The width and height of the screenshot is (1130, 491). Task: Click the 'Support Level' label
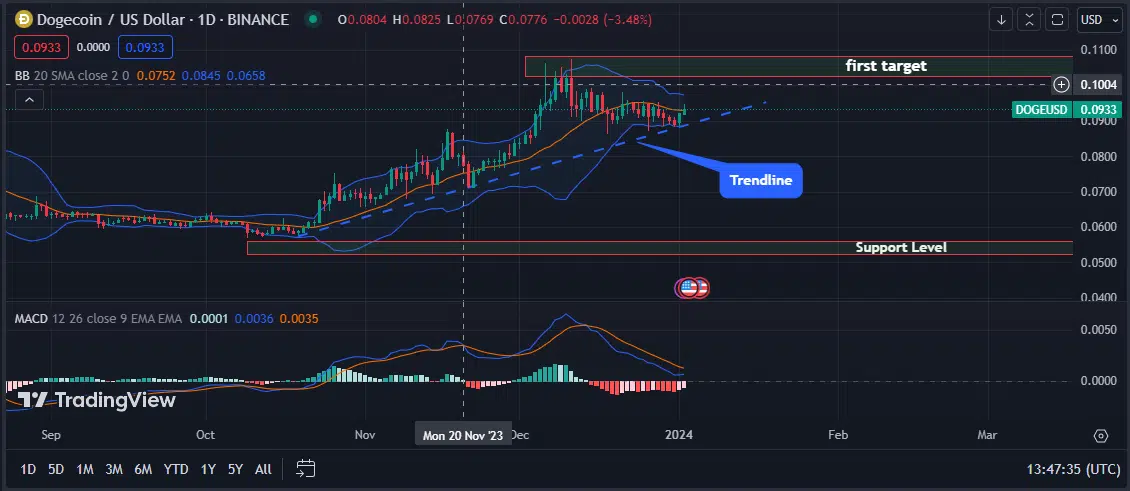click(901, 247)
